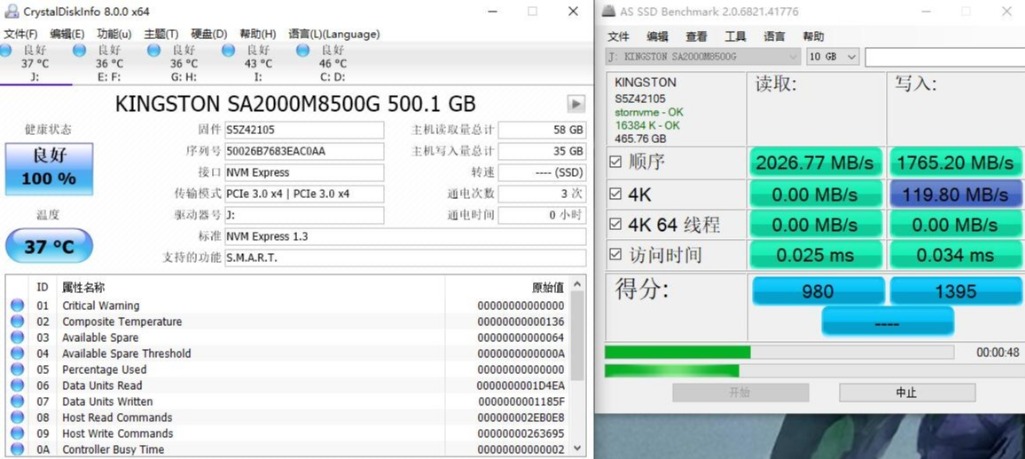Viewport: 1025px width, 459px height.
Task: Click the serial number field 50026B7683EAC0AA
Action: coord(304,151)
